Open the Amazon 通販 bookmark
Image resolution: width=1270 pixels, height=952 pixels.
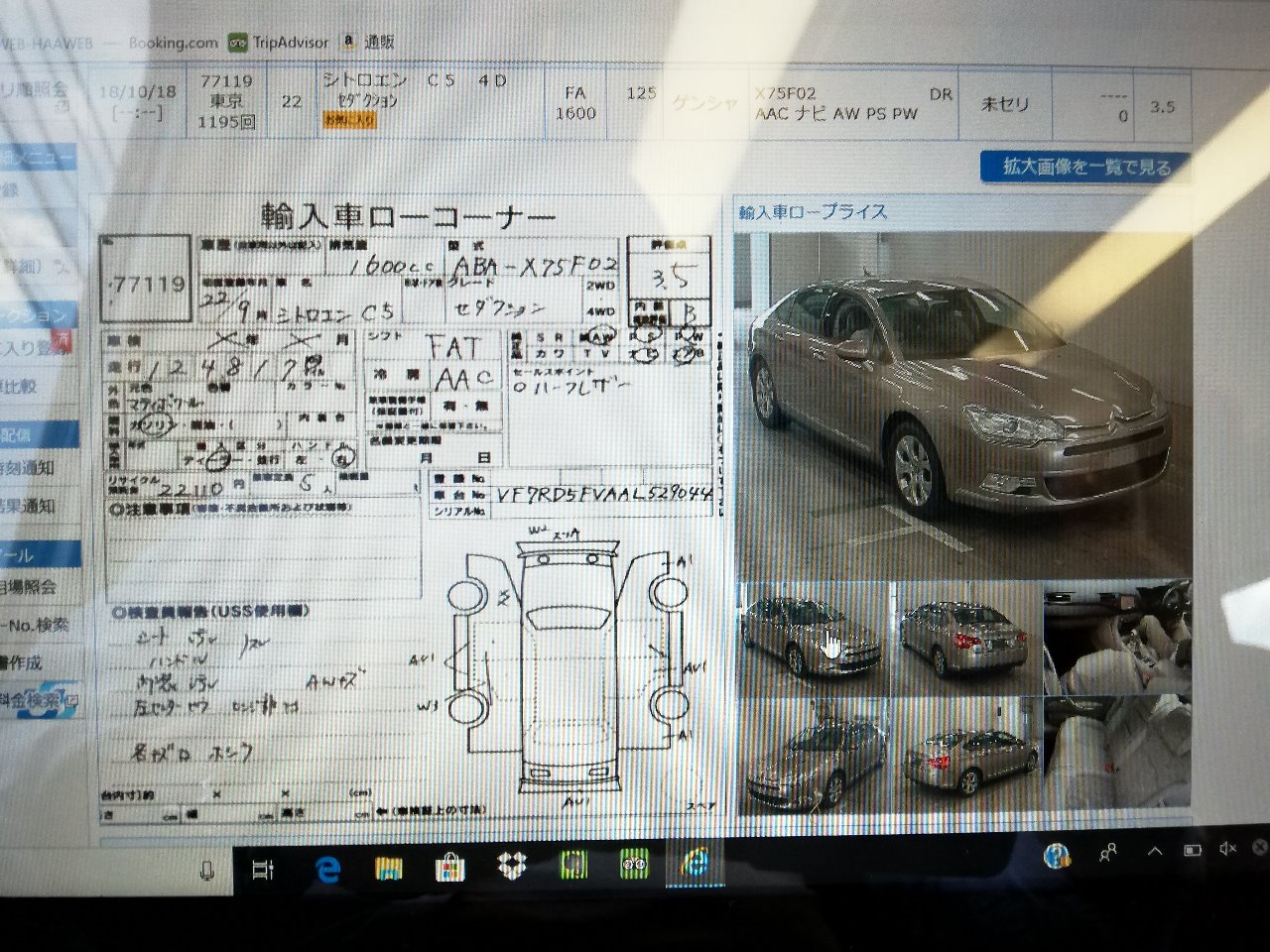point(367,42)
